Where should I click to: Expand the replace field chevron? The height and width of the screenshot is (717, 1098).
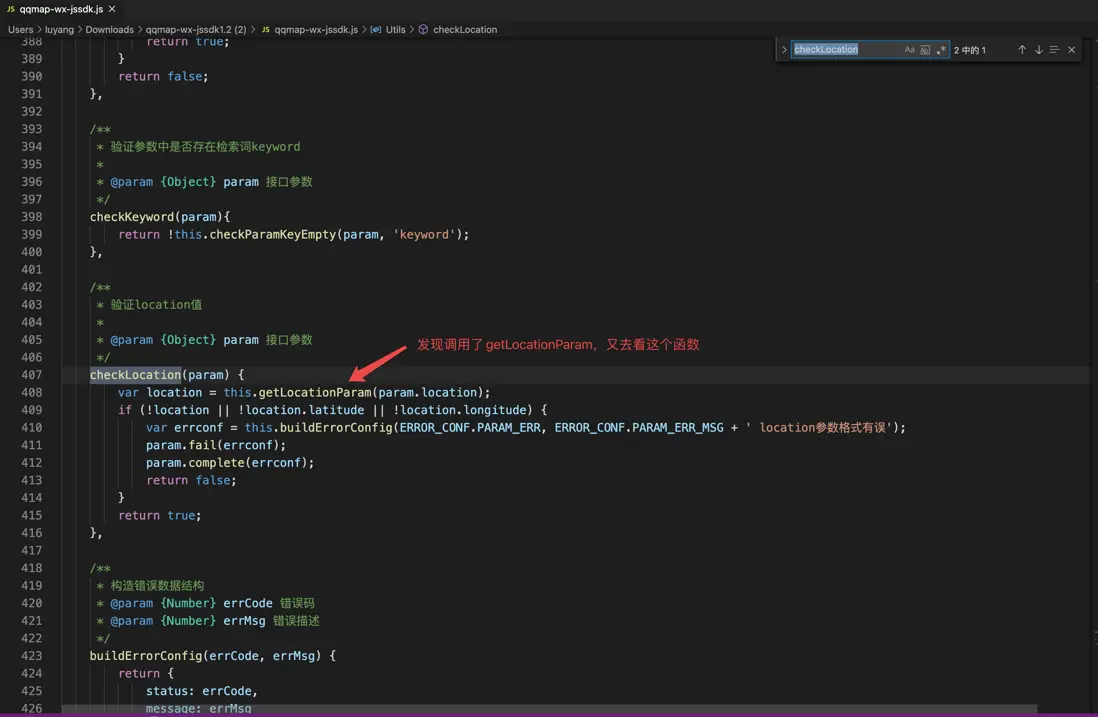(x=784, y=50)
